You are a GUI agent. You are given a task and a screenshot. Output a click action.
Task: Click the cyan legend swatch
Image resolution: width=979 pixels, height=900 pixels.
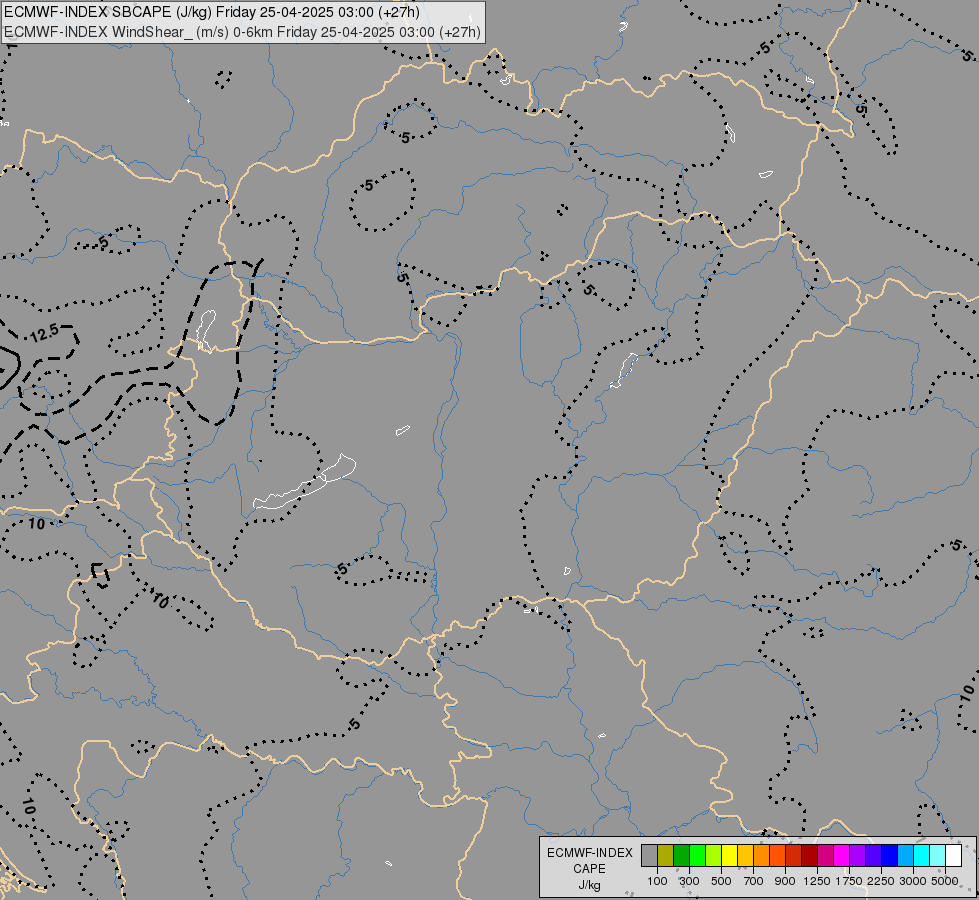[922, 856]
